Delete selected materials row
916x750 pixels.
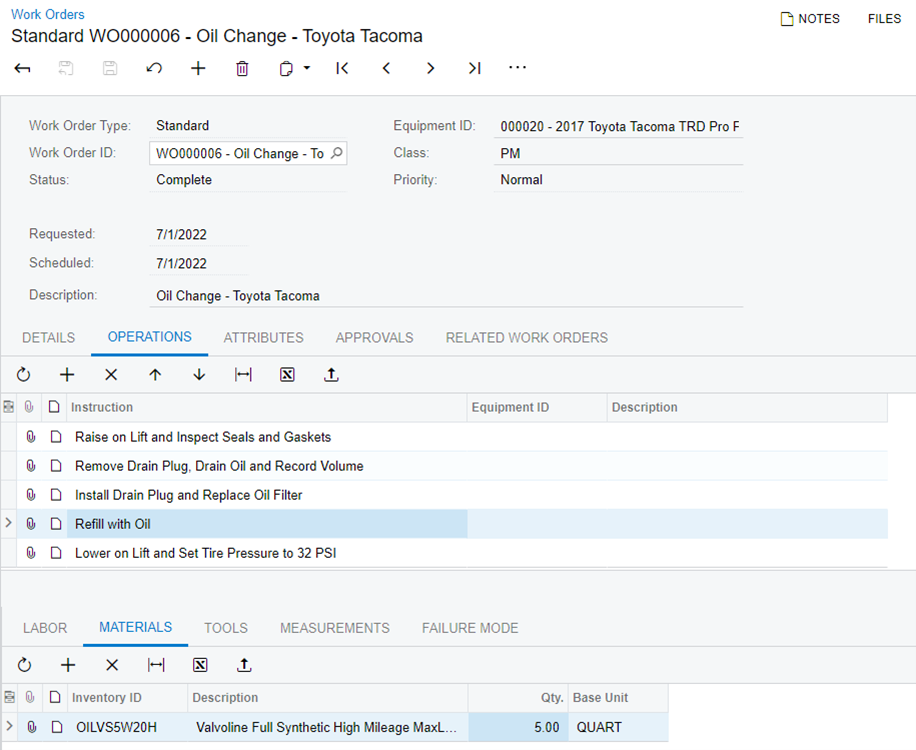click(x=112, y=665)
